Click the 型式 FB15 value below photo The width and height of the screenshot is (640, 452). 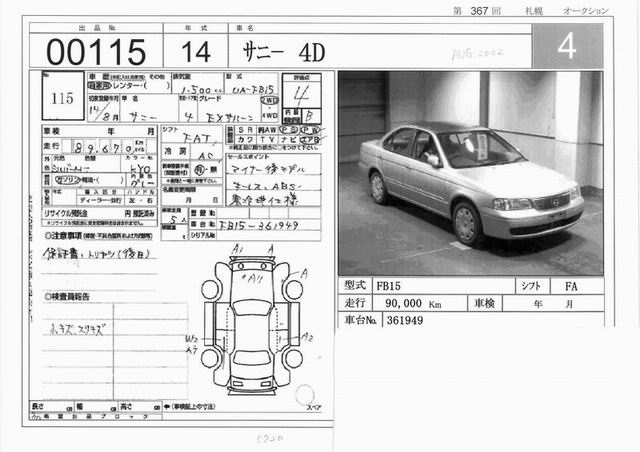[x=389, y=286]
